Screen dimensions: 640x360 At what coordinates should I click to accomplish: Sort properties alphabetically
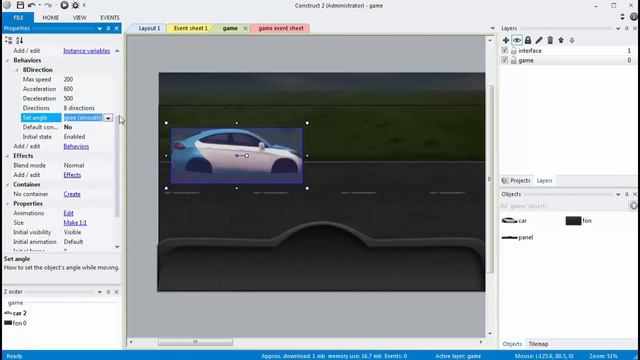20,40
